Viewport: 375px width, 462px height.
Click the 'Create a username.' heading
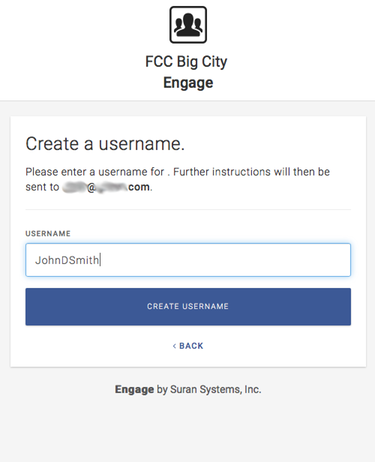pos(105,144)
